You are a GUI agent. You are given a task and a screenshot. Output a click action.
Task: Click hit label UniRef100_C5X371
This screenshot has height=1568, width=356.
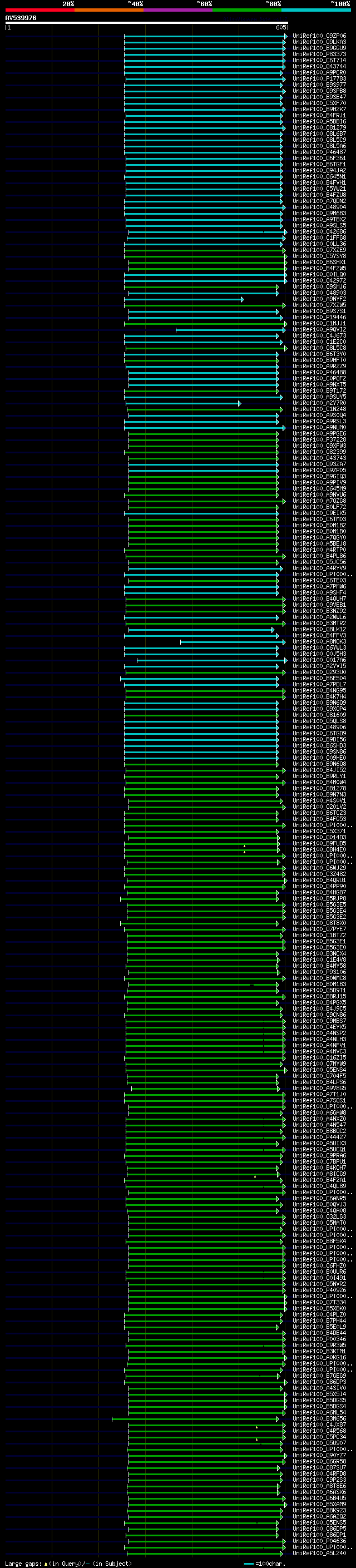click(319, 832)
